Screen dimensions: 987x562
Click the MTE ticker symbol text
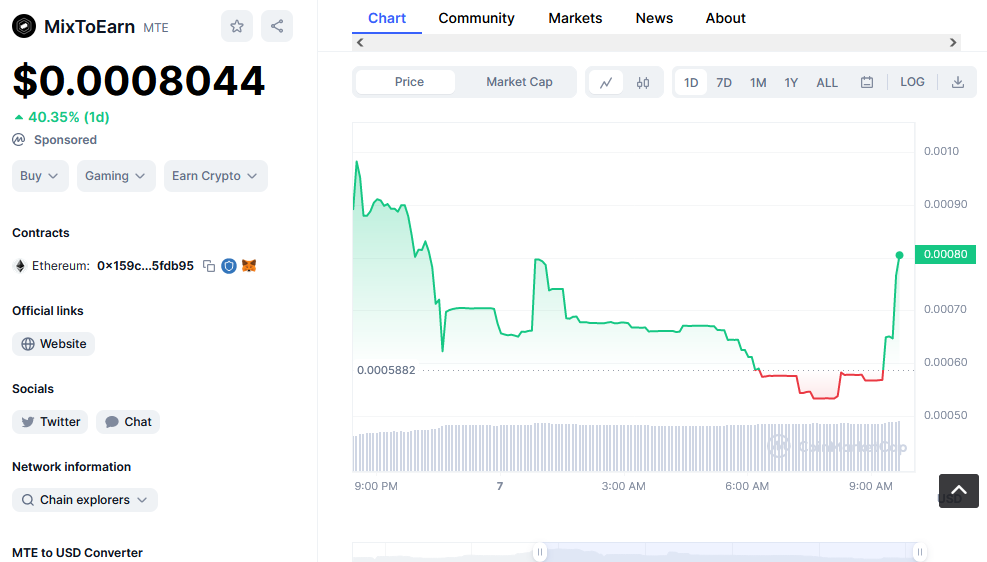point(155,28)
